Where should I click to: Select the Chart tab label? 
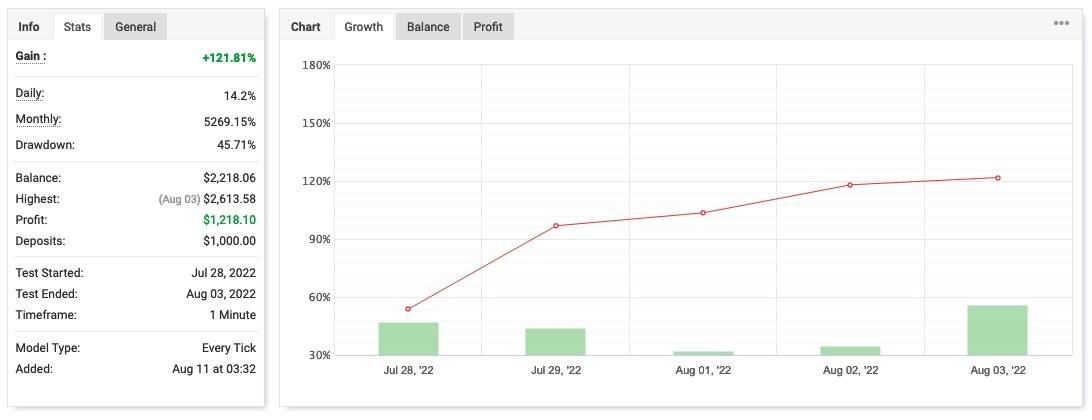click(306, 26)
